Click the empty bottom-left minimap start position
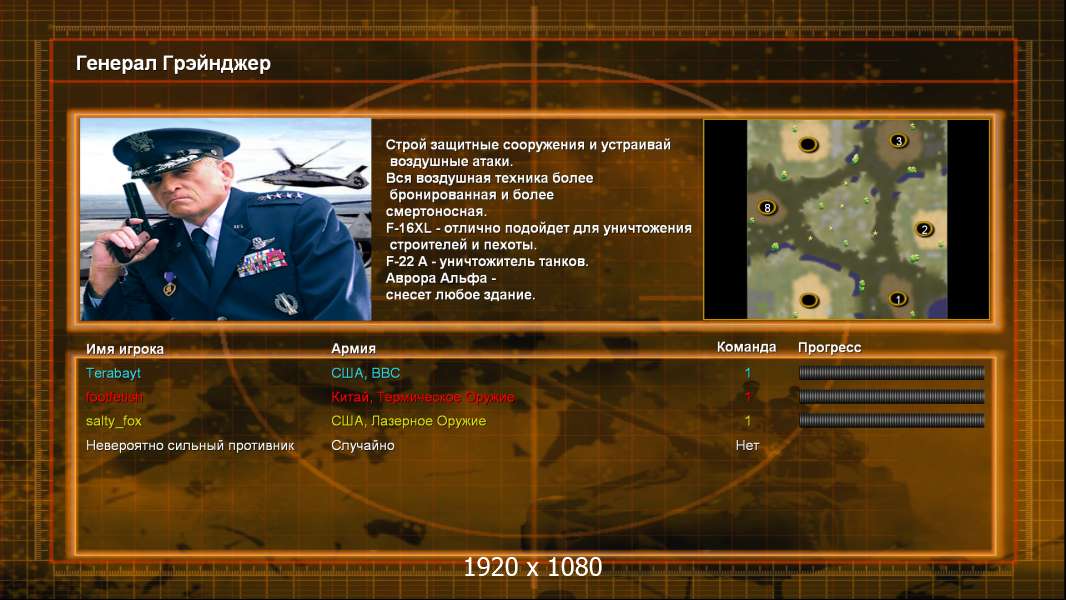Viewport: 1066px width, 600px height. coord(809,300)
